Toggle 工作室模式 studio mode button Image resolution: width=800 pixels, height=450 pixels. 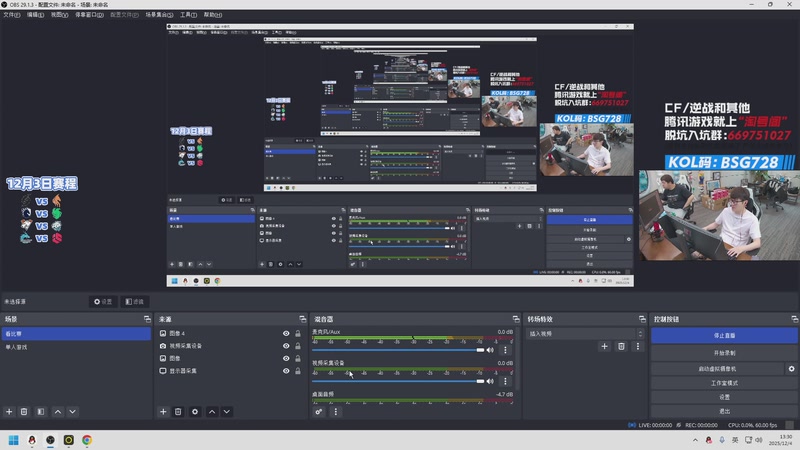pyautogui.click(x=724, y=383)
